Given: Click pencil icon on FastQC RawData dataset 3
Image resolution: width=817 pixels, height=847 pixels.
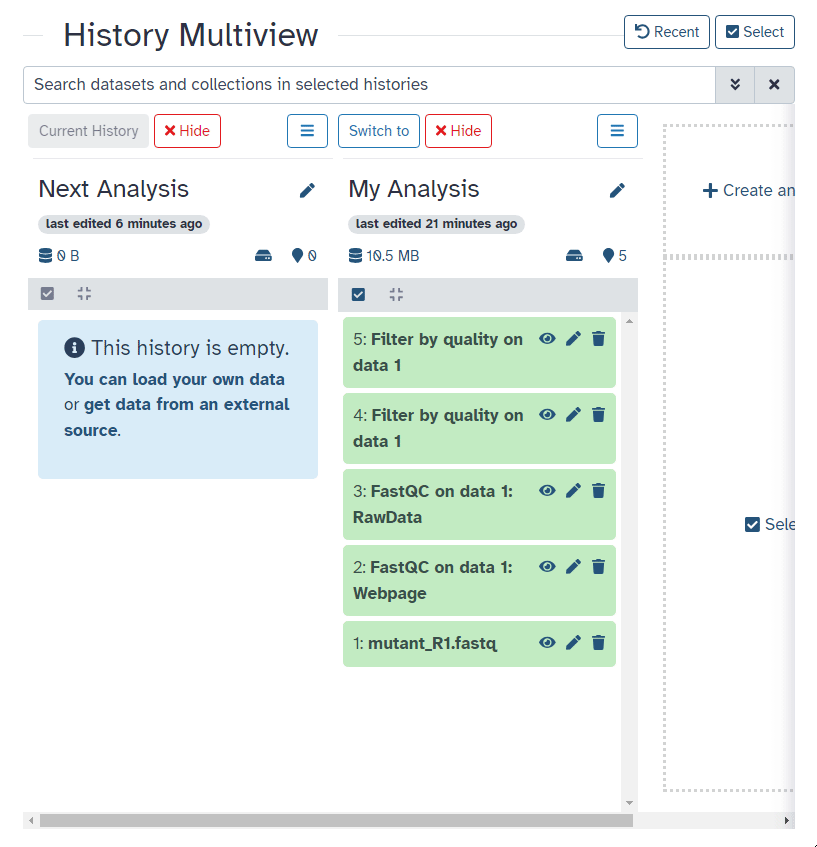Looking at the screenshot, I should click(573, 490).
